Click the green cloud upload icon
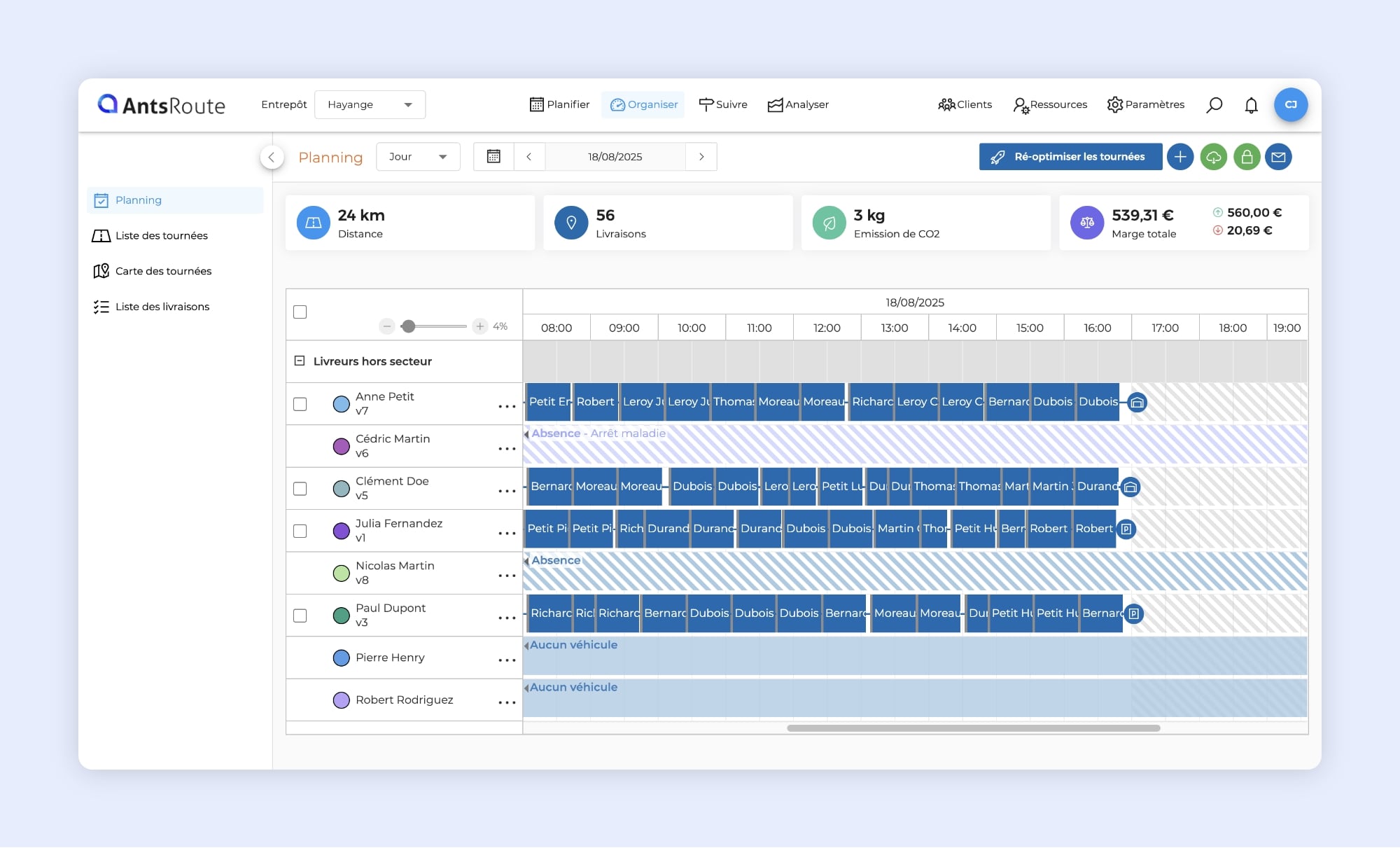The width and height of the screenshot is (1400, 848). (1213, 157)
